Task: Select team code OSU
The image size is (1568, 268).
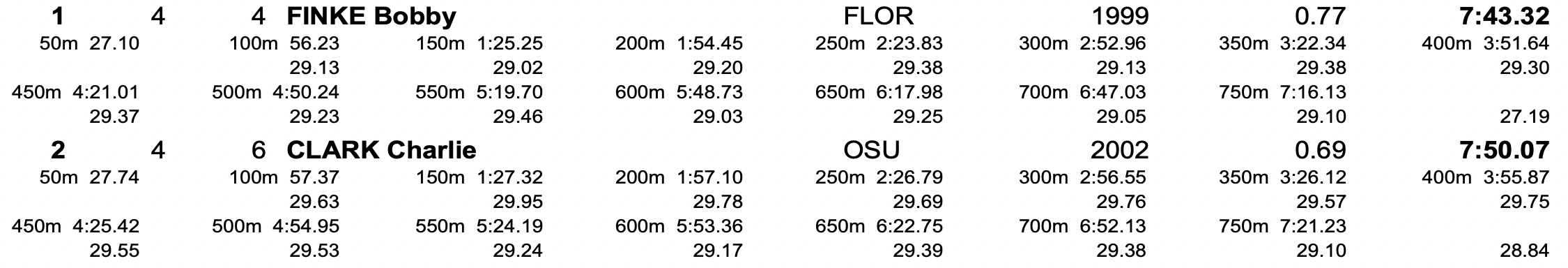Action: pos(872,149)
